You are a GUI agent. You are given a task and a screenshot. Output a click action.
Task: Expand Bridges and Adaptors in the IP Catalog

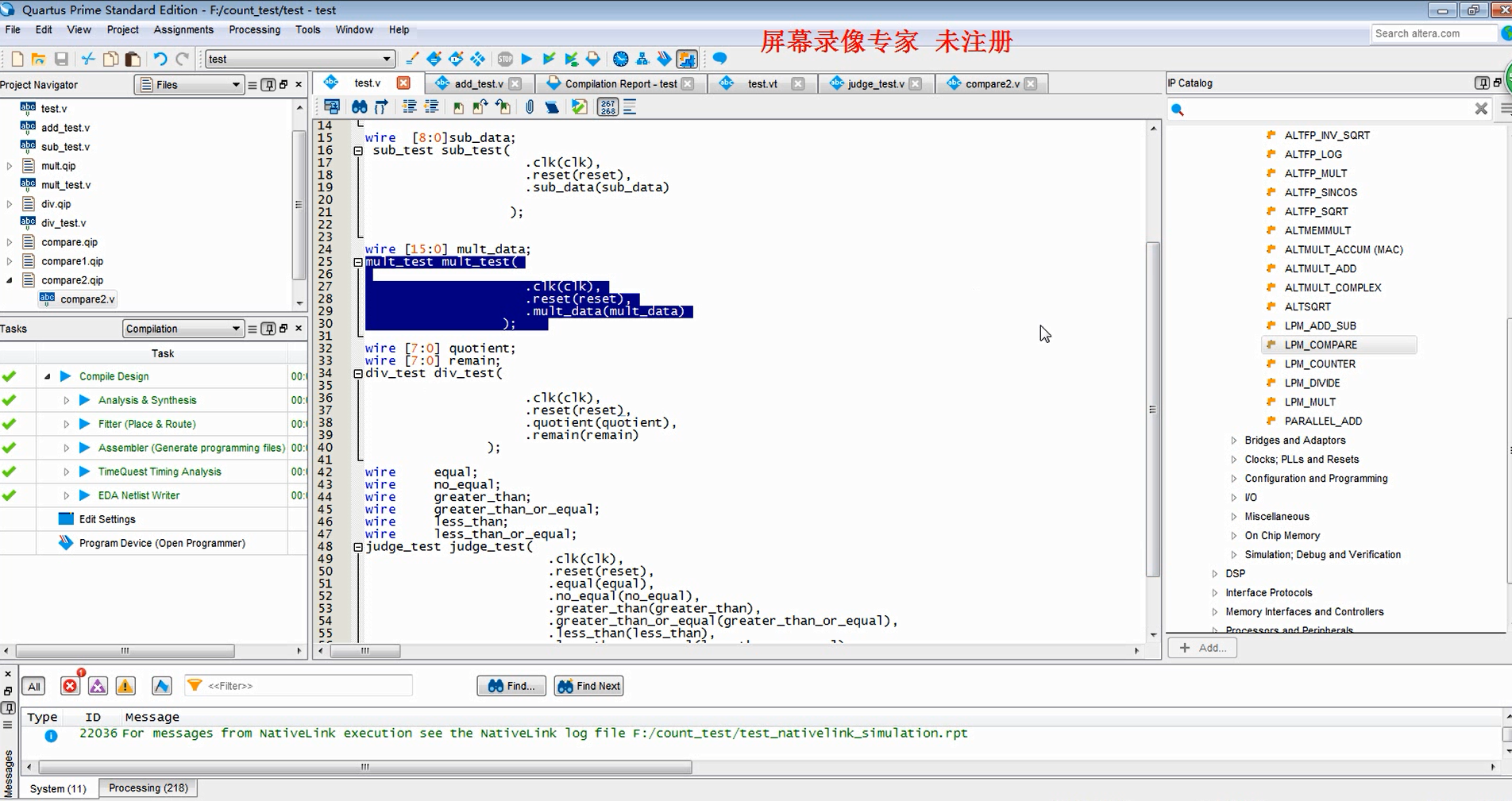click(1233, 441)
